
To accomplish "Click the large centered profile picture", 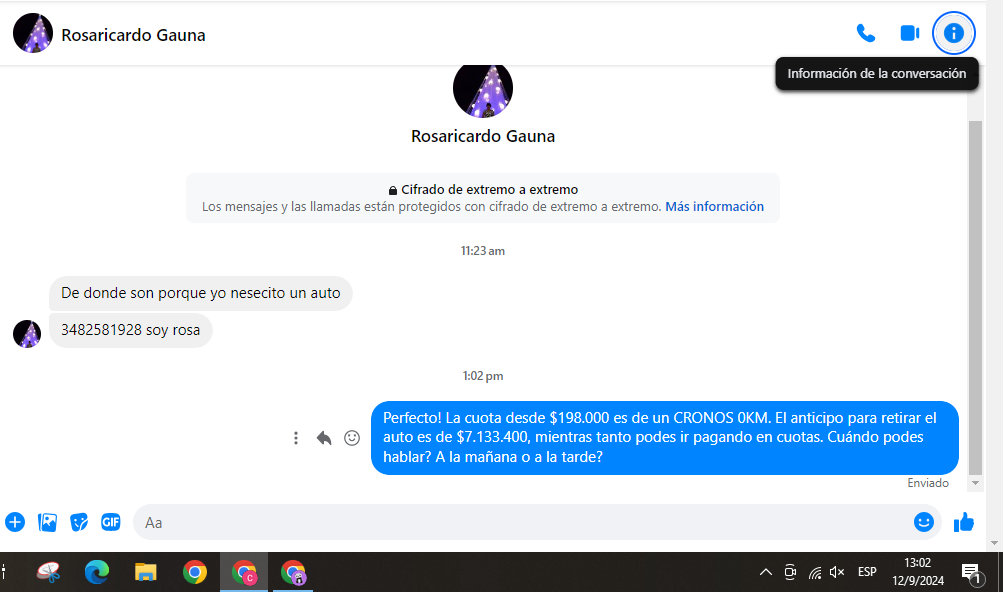I will [x=483, y=90].
